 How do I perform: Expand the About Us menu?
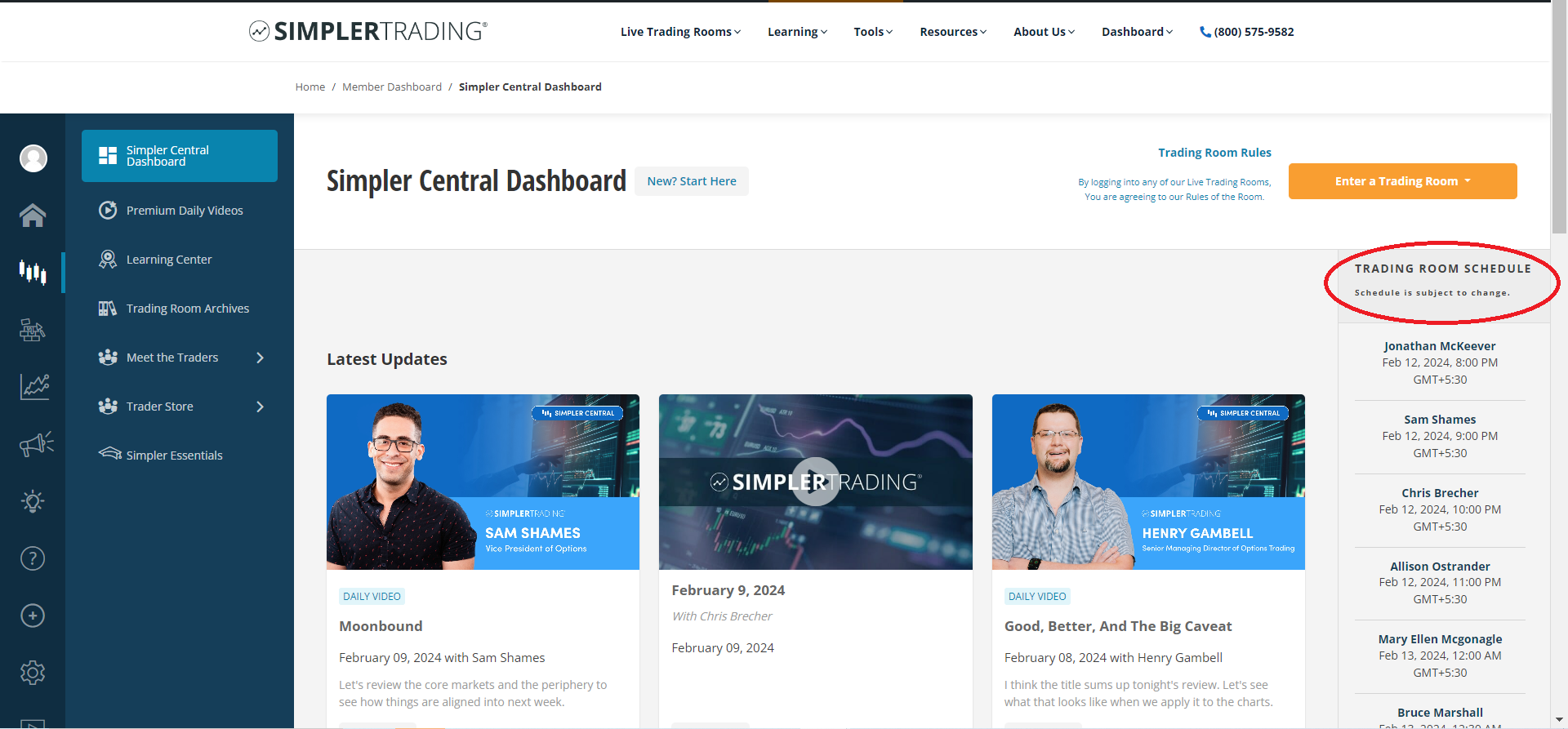(1044, 32)
